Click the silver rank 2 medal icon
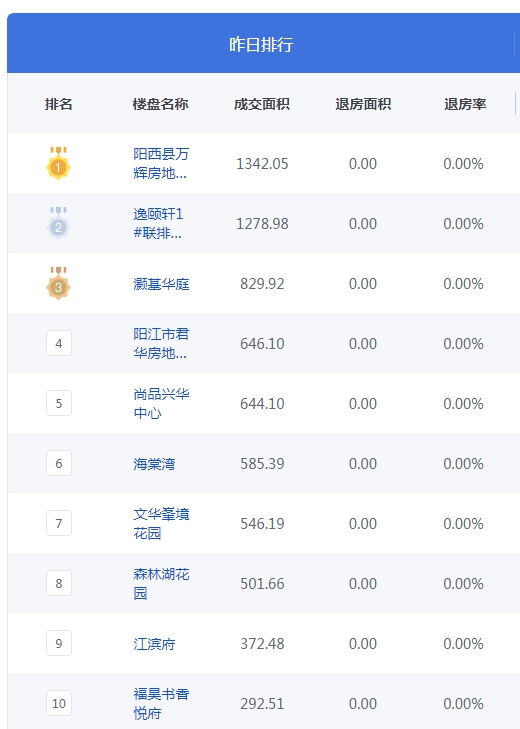 (58, 223)
